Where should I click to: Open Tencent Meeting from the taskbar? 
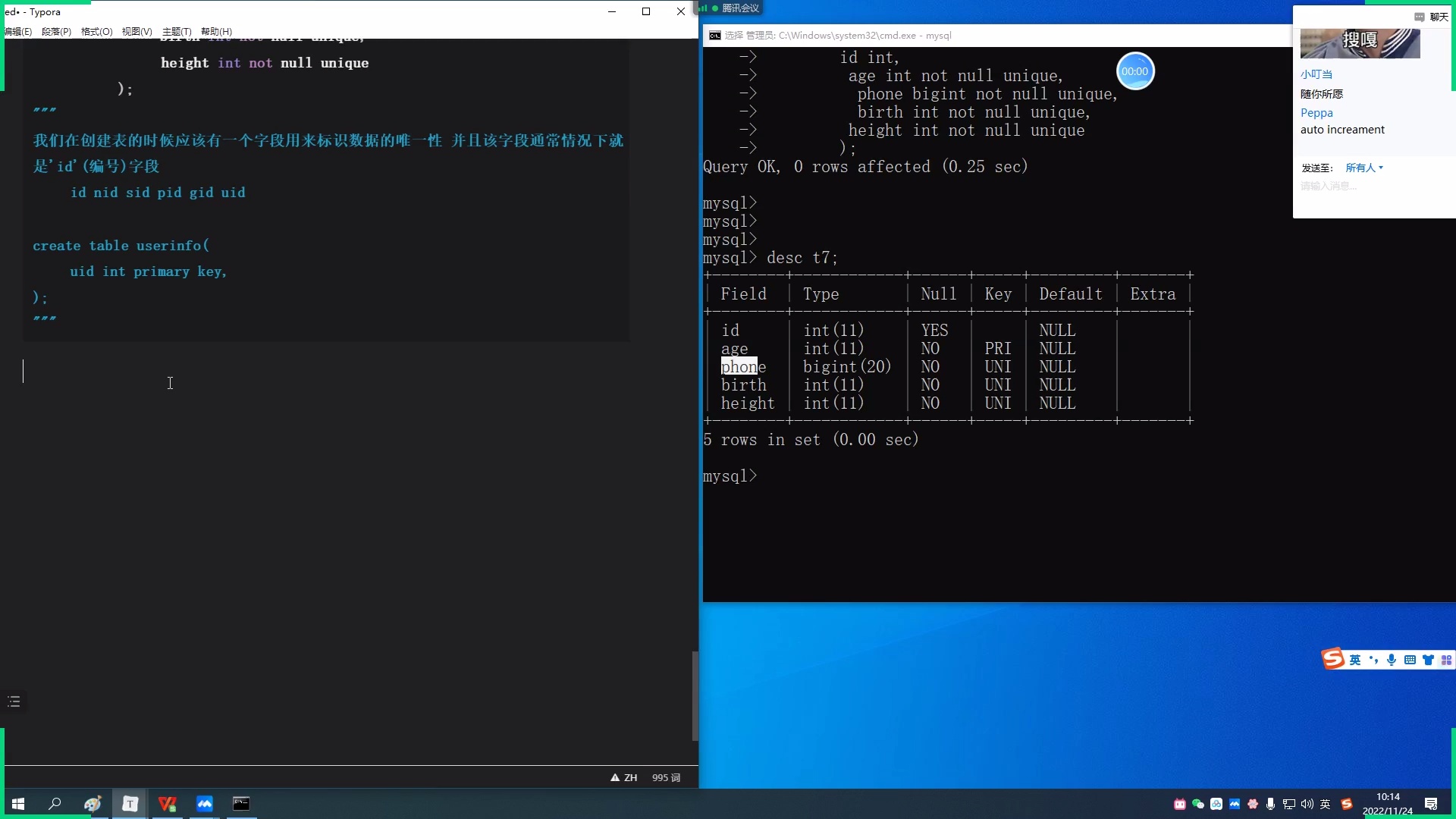click(x=205, y=804)
